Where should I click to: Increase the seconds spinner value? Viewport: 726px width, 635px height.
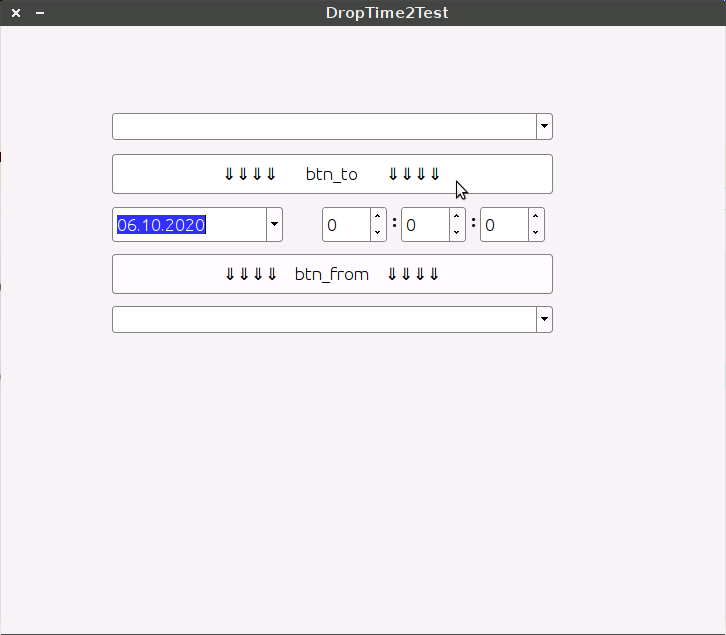coord(536,217)
